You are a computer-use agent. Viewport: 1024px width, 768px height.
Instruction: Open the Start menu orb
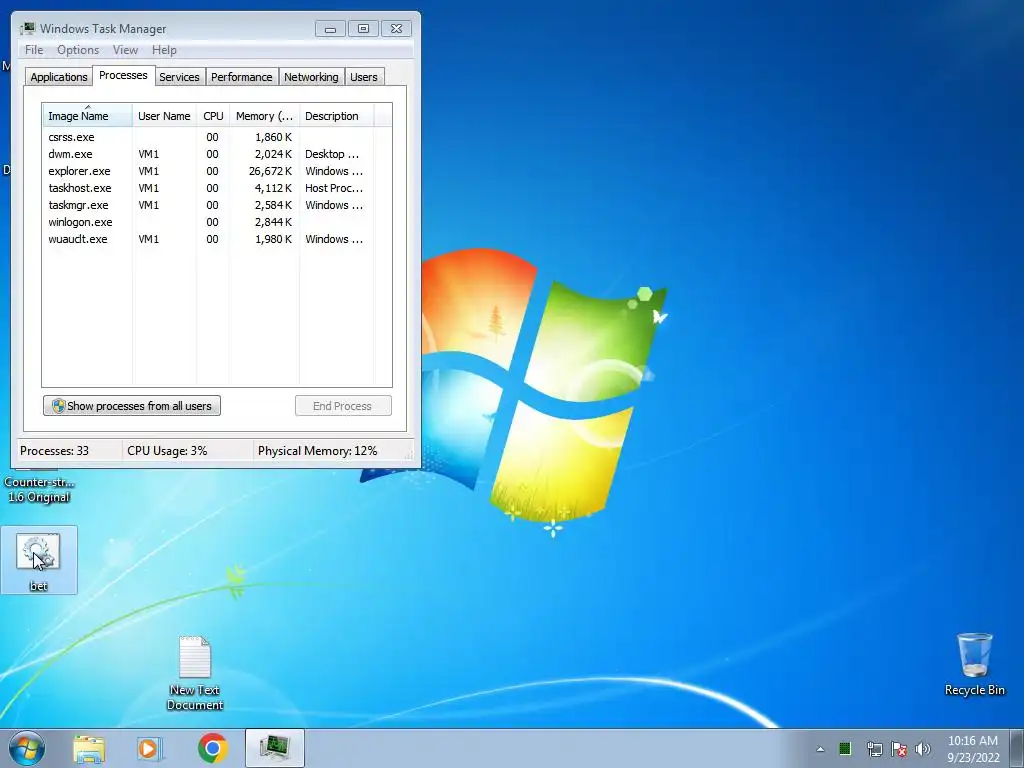tap(27, 748)
